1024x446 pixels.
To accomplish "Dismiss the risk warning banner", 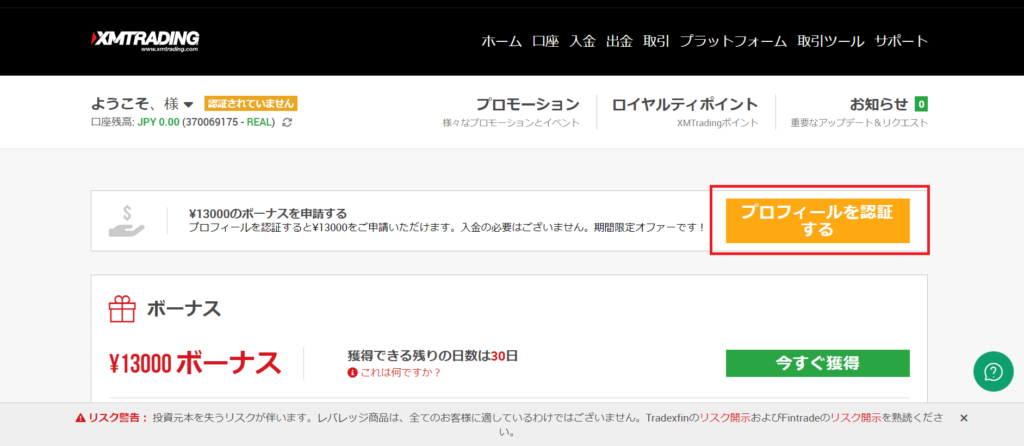I will coord(964,417).
